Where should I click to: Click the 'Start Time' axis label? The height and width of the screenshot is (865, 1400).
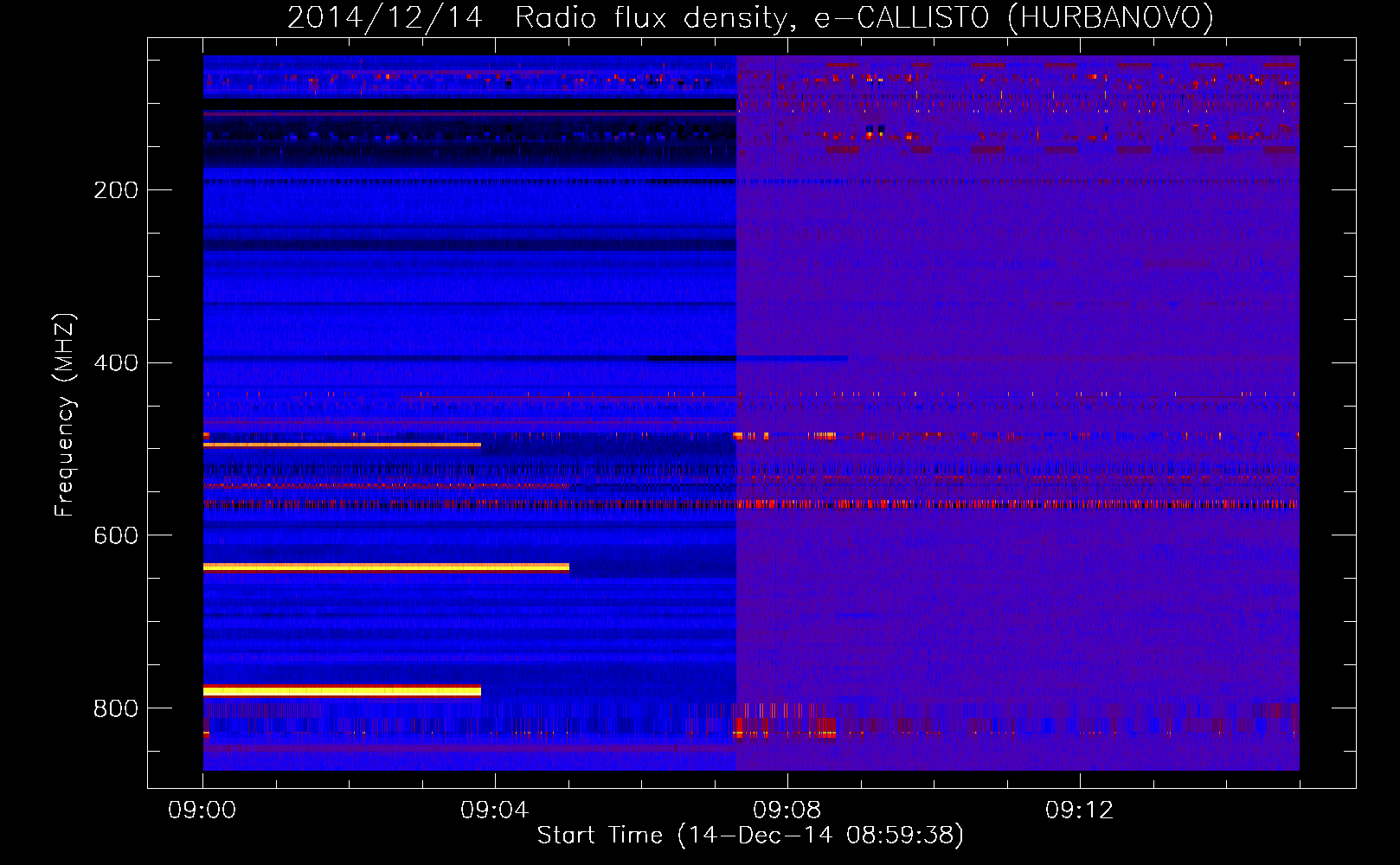click(x=749, y=835)
